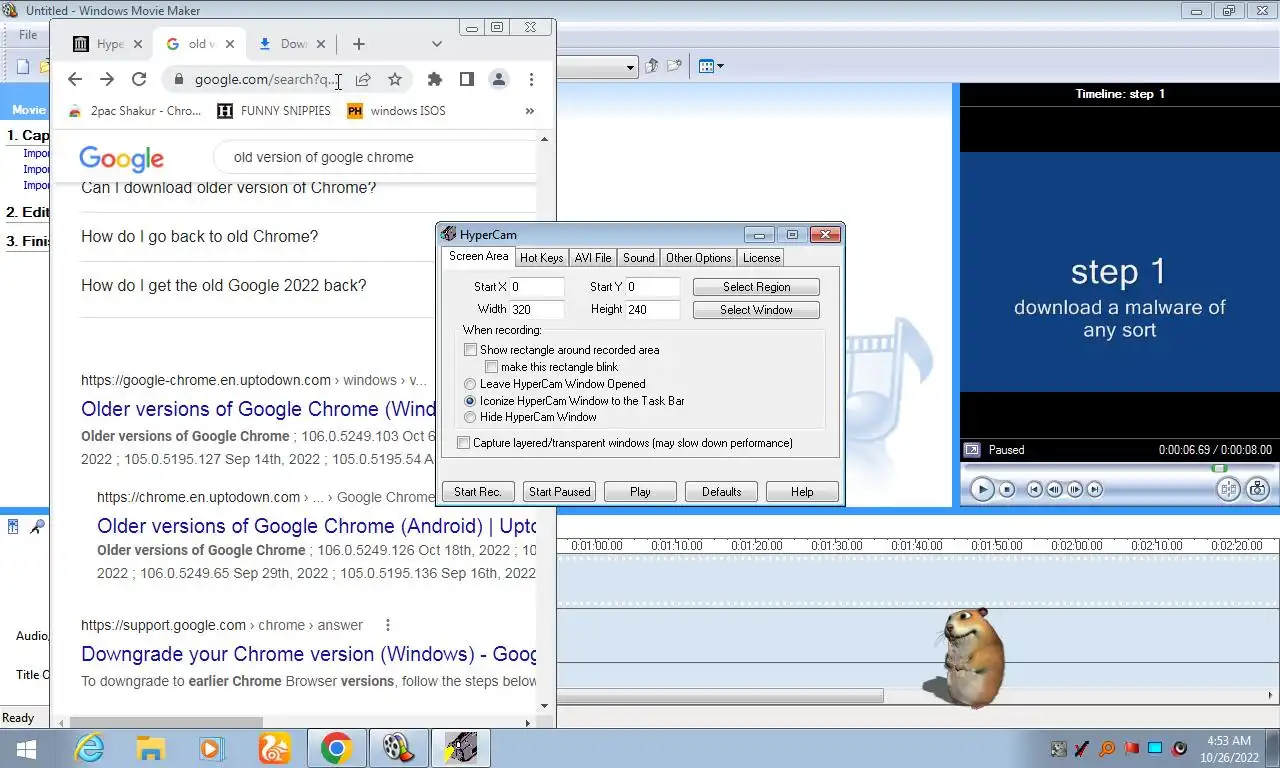Open the Google logo homepage
This screenshot has height=768, width=1280.
click(x=121, y=158)
